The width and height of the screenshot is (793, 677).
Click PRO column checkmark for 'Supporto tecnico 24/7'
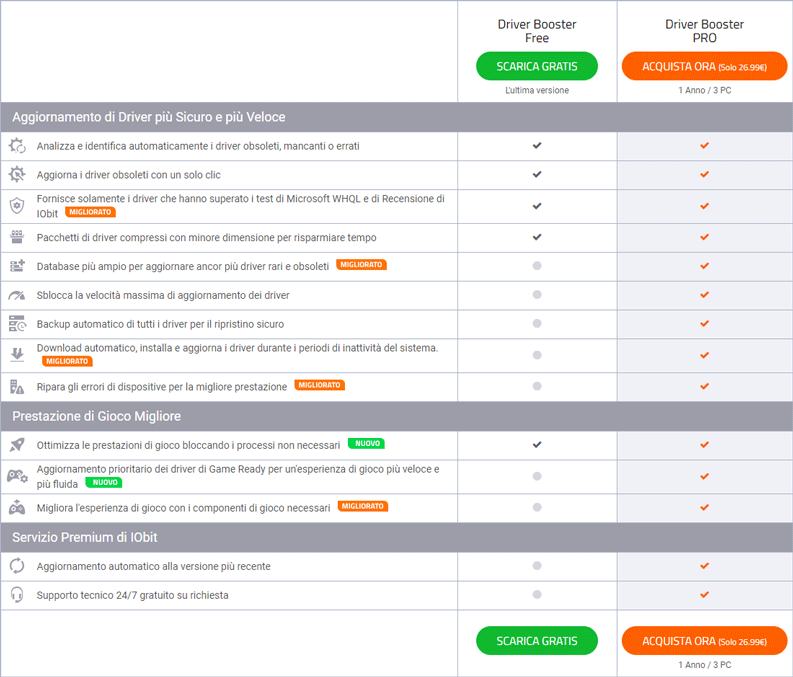point(704,595)
